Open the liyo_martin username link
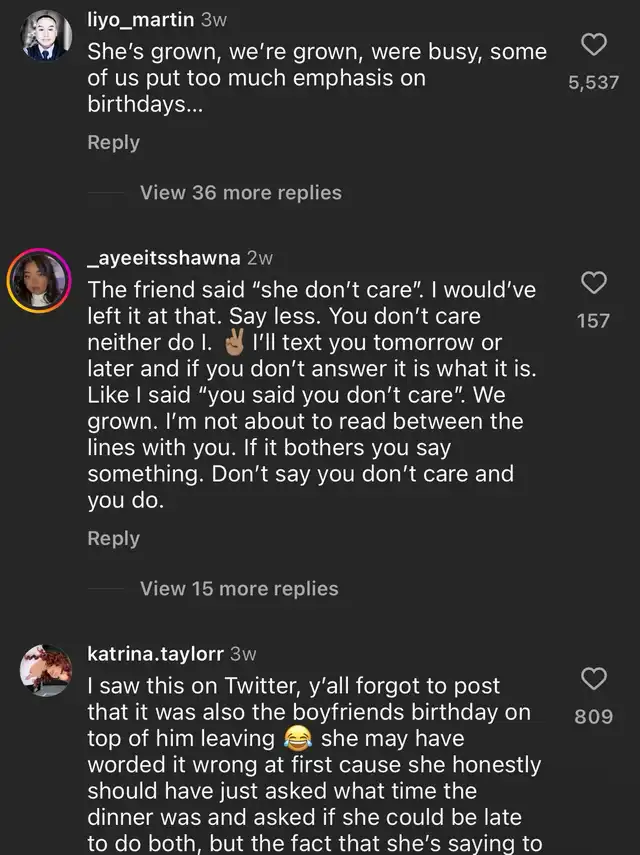 141,19
